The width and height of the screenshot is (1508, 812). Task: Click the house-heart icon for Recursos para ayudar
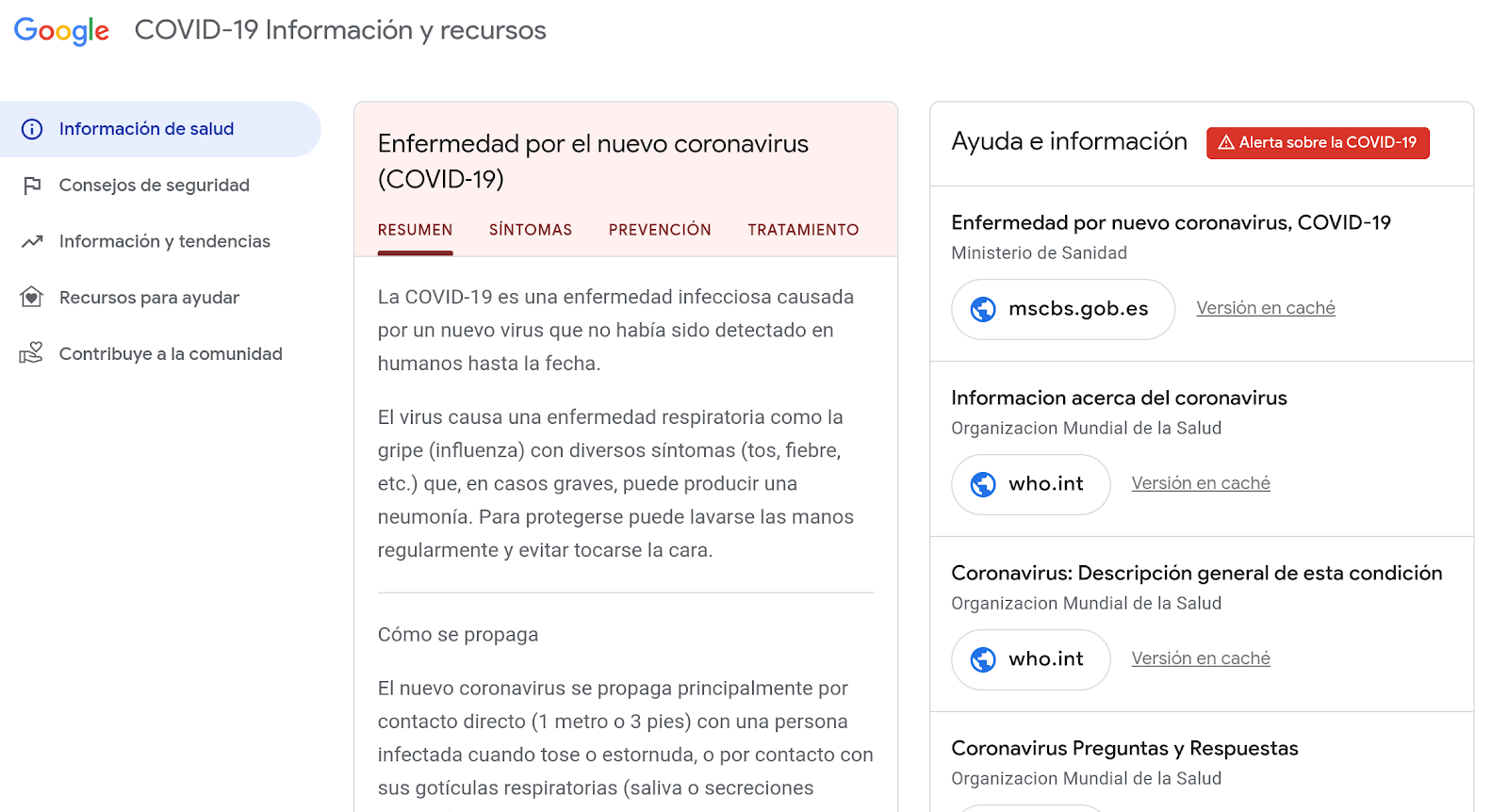[x=32, y=298]
